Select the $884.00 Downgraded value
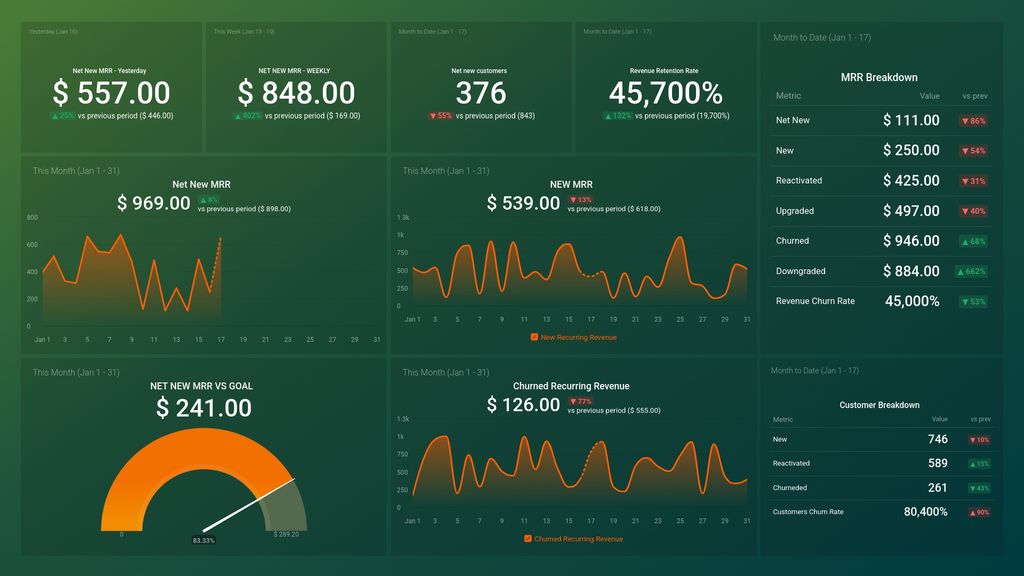The height and width of the screenshot is (576, 1024). point(911,270)
